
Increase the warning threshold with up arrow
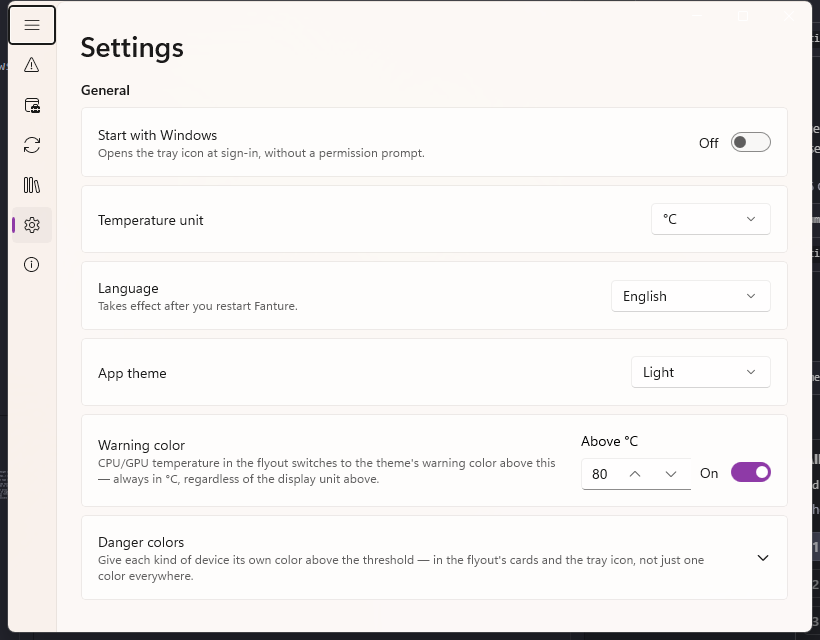(635, 474)
